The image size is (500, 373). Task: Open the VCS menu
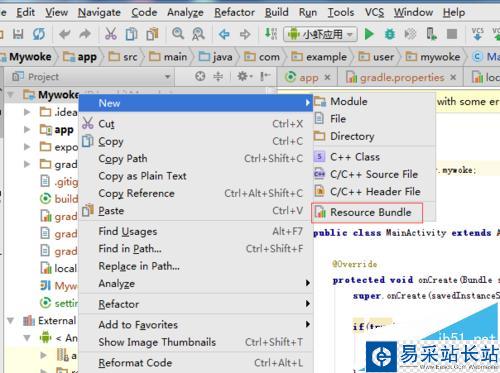[374, 12]
